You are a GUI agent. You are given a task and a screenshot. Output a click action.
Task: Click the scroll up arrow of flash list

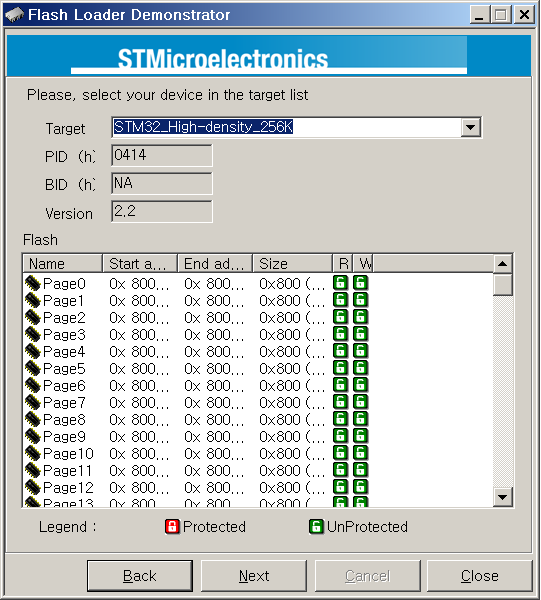coord(503,264)
